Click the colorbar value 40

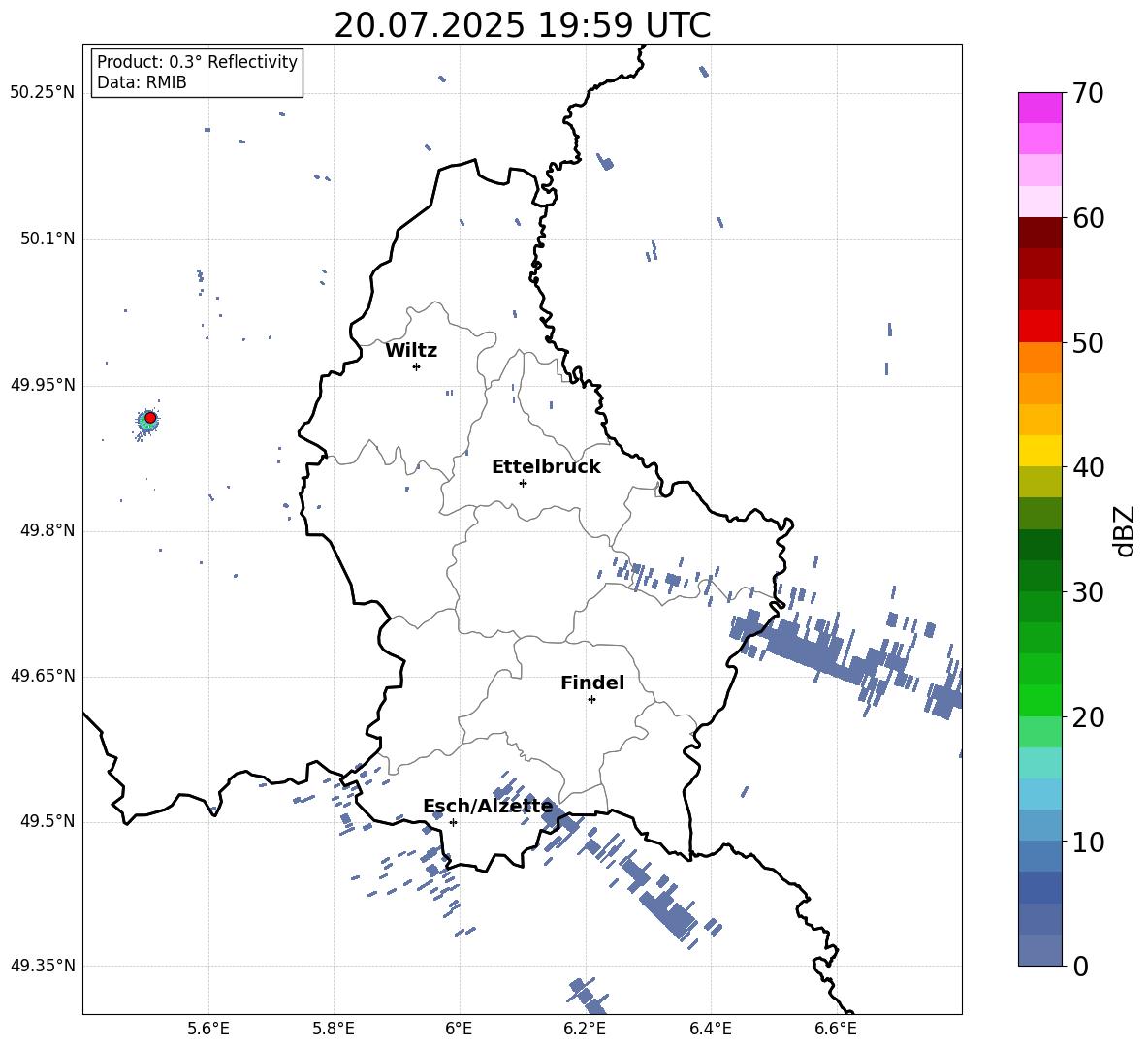pos(1088,467)
